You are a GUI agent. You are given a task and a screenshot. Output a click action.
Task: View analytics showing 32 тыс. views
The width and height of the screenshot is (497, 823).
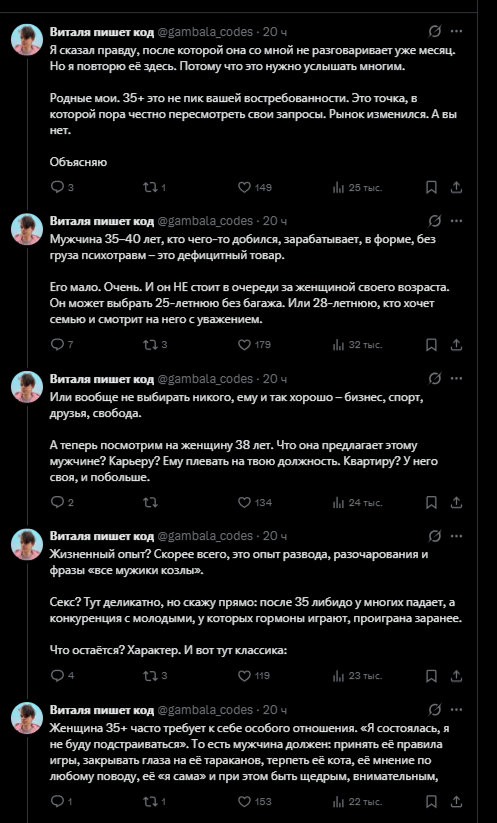(357, 345)
